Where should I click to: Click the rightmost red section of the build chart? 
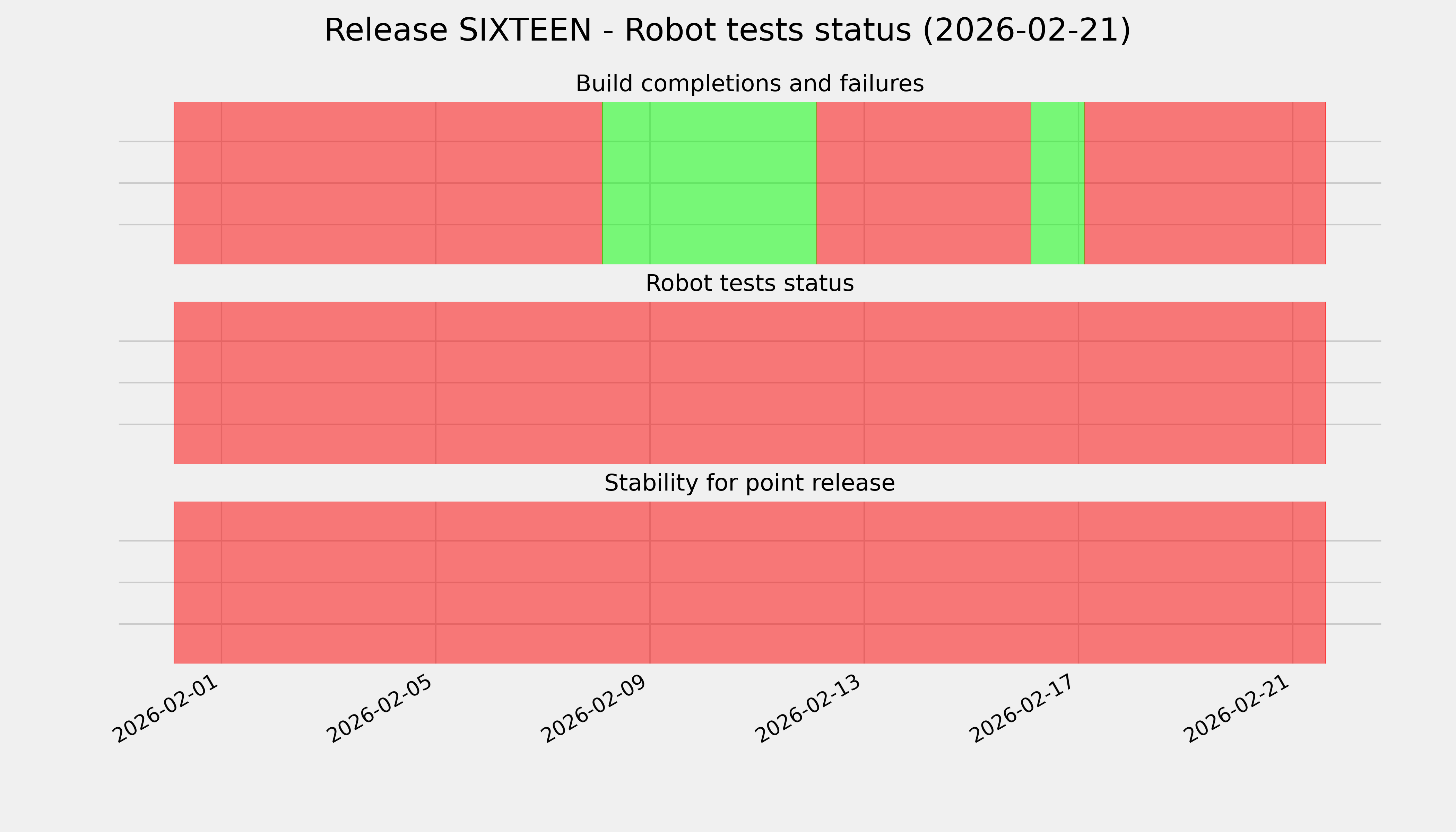pyautogui.click(x=1205, y=183)
